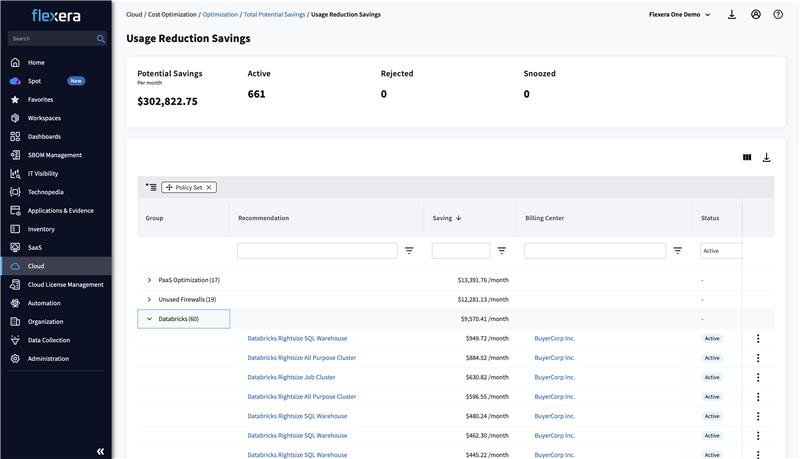Open BuyerCorp Inc. link in $630.82 row
The image size is (800, 459).
555,377
